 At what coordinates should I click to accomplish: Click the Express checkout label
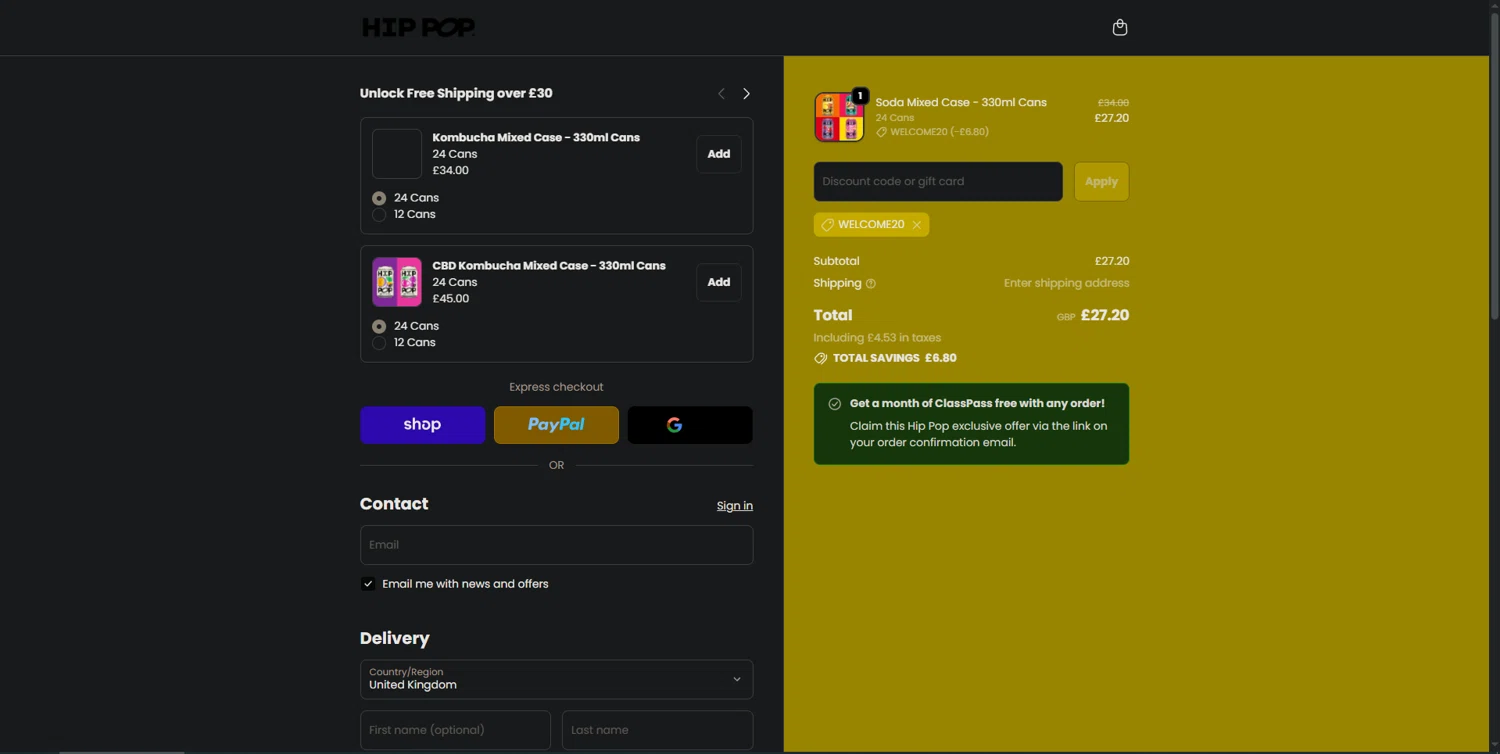pyautogui.click(x=556, y=387)
